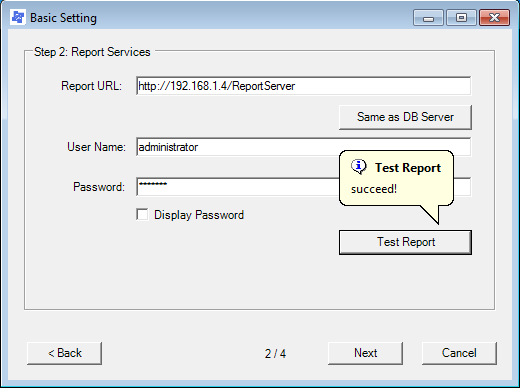Click the Same as DB Server button
This screenshot has height=388, width=520.
pyautogui.click(x=405, y=117)
